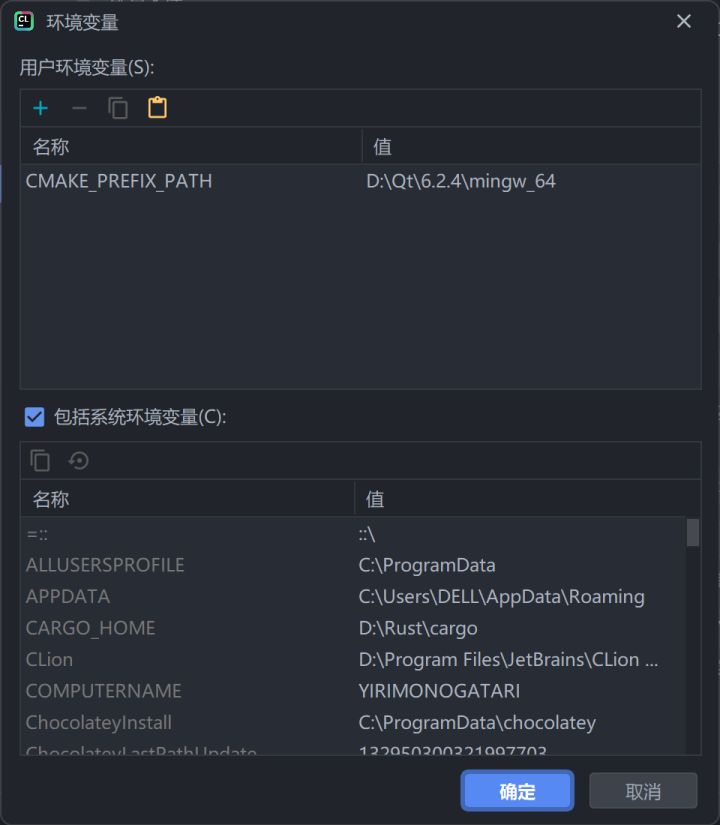Image resolution: width=720 pixels, height=825 pixels.
Task: Select the CARGO_HOME system variable row
Action: pyautogui.click(x=91, y=628)
